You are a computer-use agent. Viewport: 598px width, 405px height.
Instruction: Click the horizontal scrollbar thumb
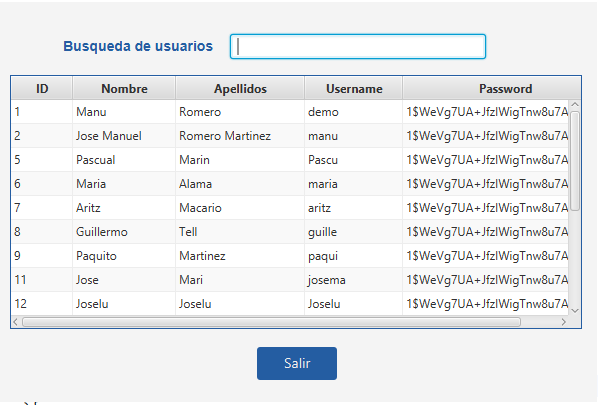pos(272,322)
